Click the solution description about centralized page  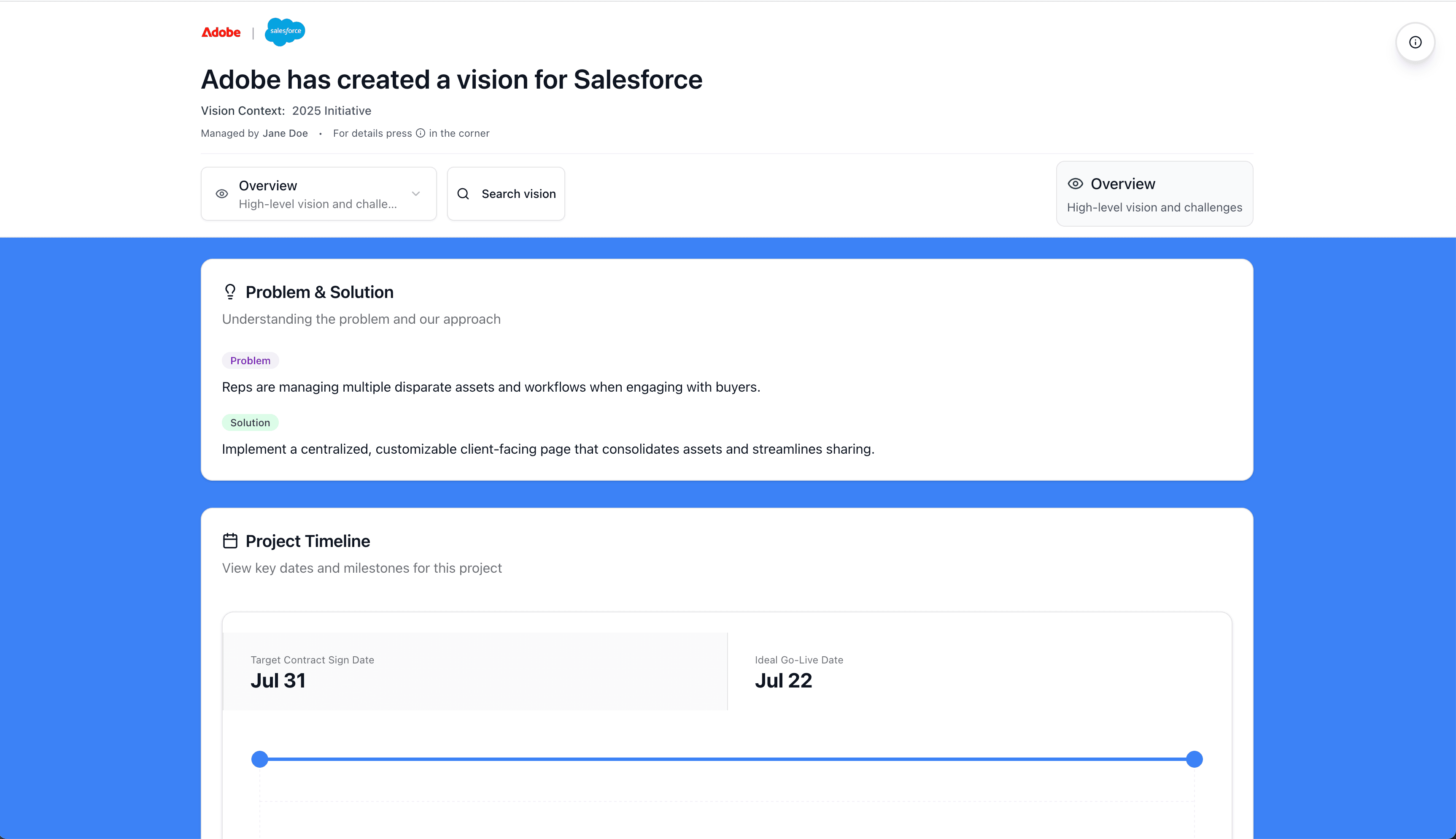tap(548, 449)
